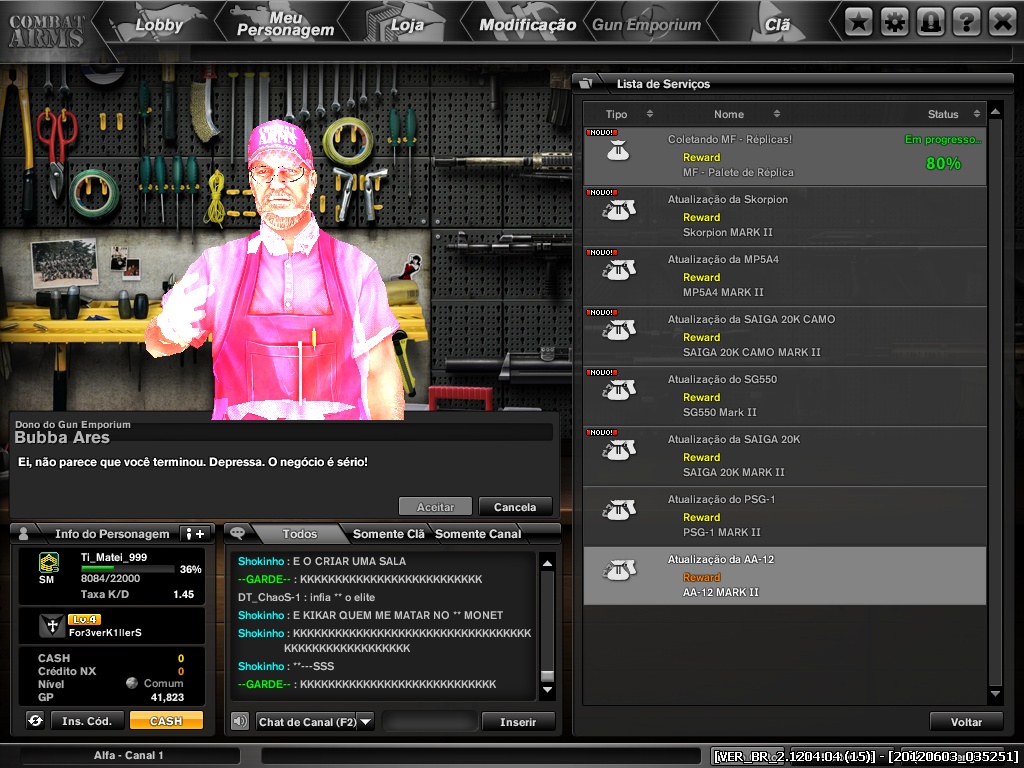
Task: Open the help question mark icon
Action: tap(966, 23)
